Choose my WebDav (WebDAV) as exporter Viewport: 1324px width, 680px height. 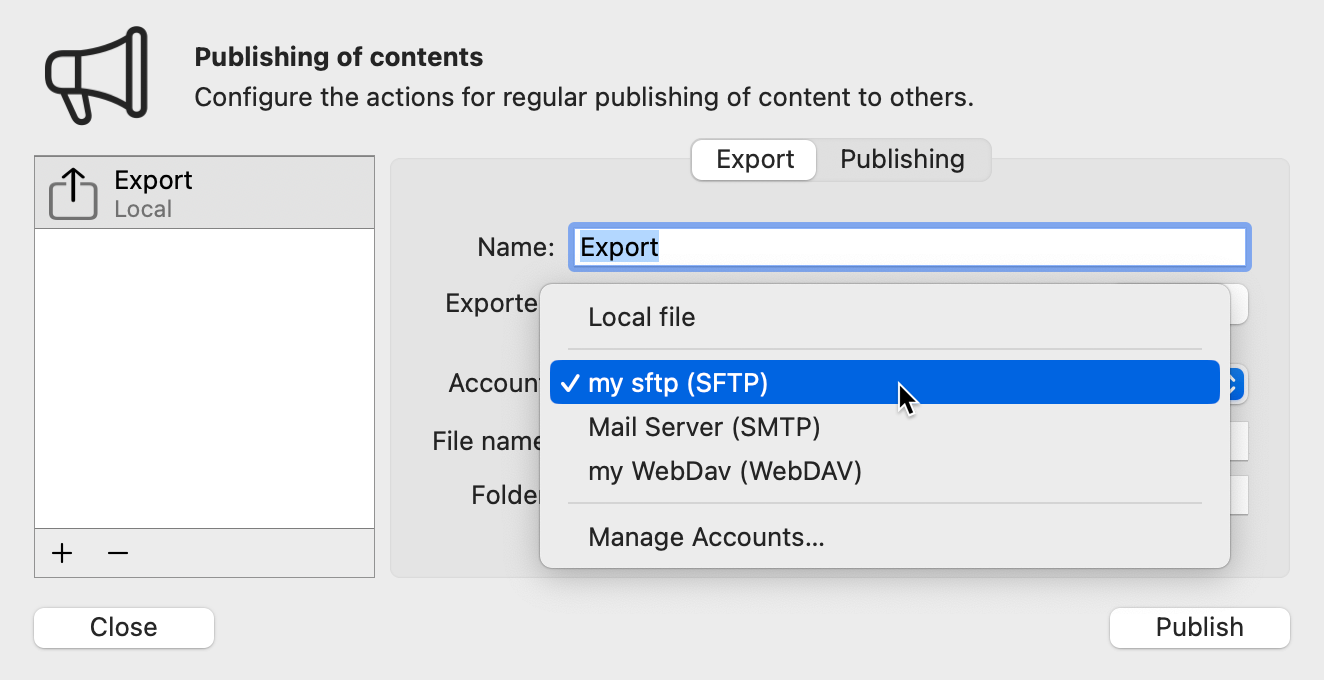(724, 471)
